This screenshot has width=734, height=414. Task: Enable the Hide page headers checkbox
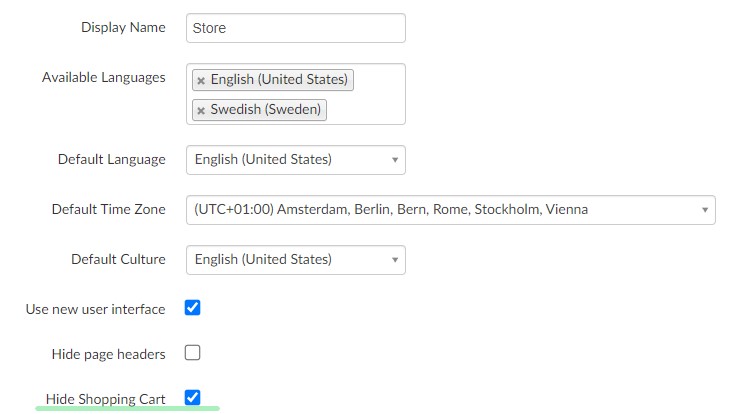click(x=193, y=353)
